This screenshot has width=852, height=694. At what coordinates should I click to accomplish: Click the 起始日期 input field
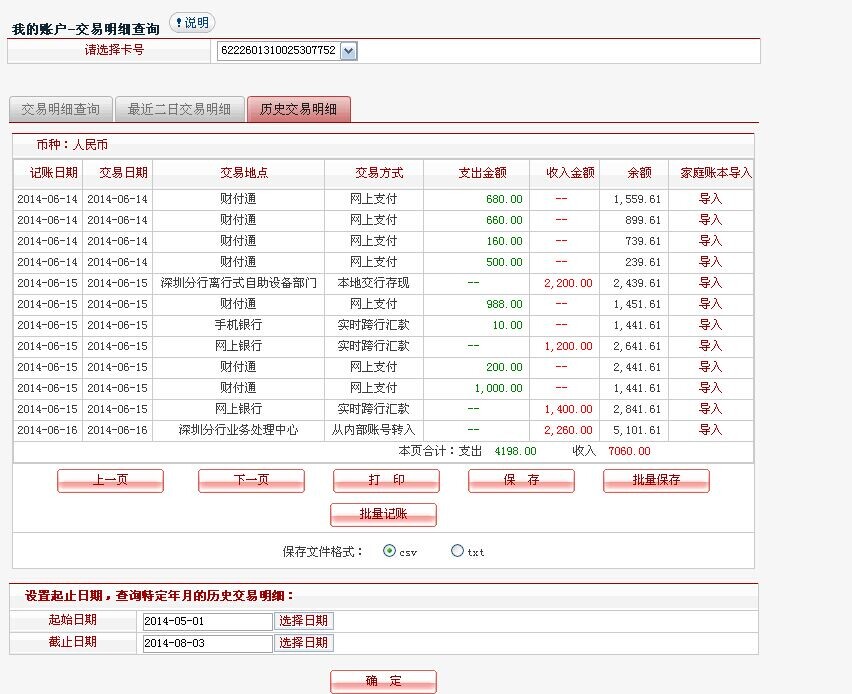[x=206, y=621]
